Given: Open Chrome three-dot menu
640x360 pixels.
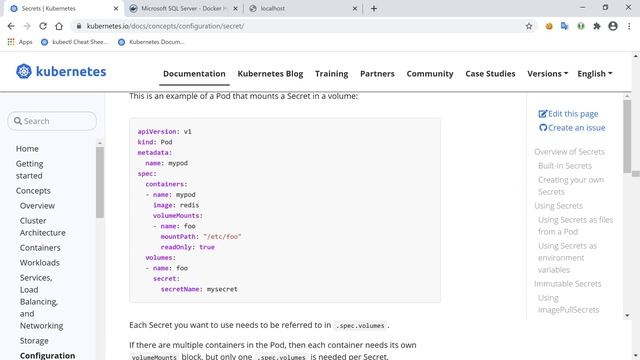Looking at the screenshot, I should tap(629, 26).
